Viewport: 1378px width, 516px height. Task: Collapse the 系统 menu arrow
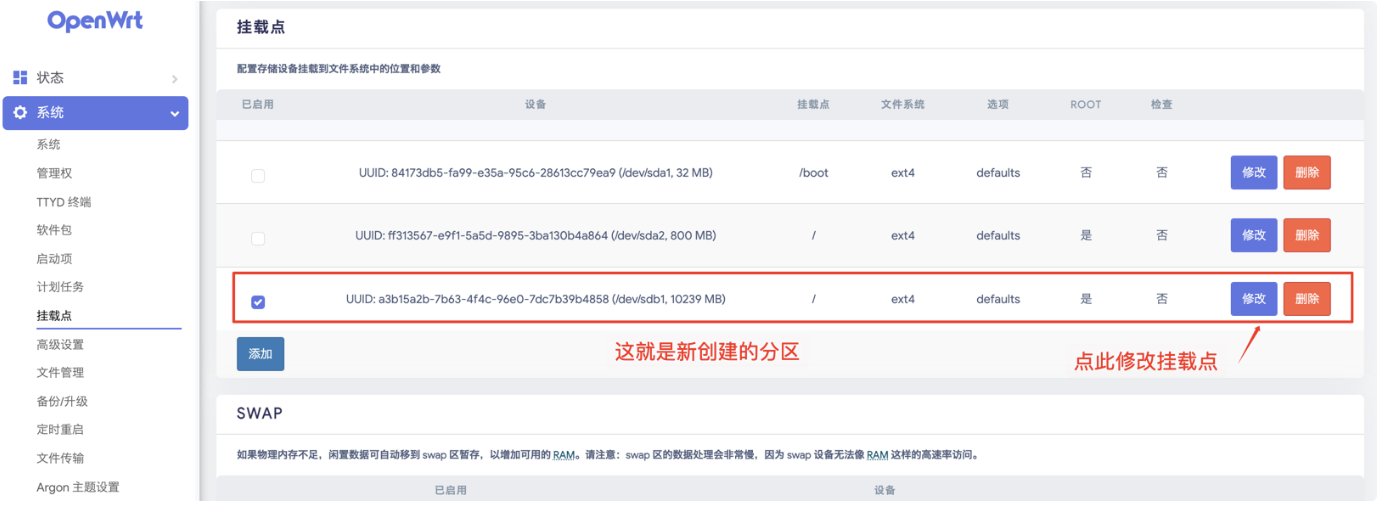[174, 114]
